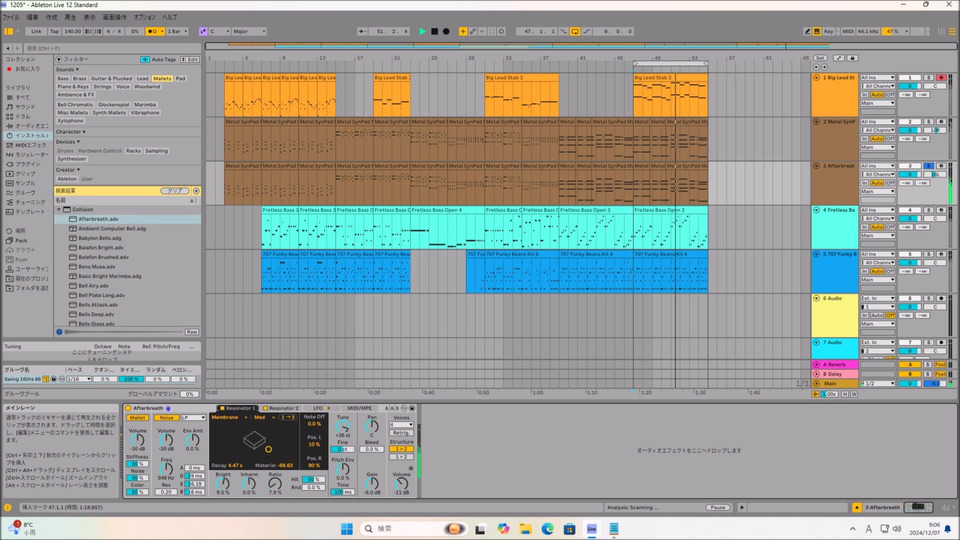Screen dimensions: 960x540
Task: Switch to Resonator 2 tab in Collision
Action: (x=283, y=408)
